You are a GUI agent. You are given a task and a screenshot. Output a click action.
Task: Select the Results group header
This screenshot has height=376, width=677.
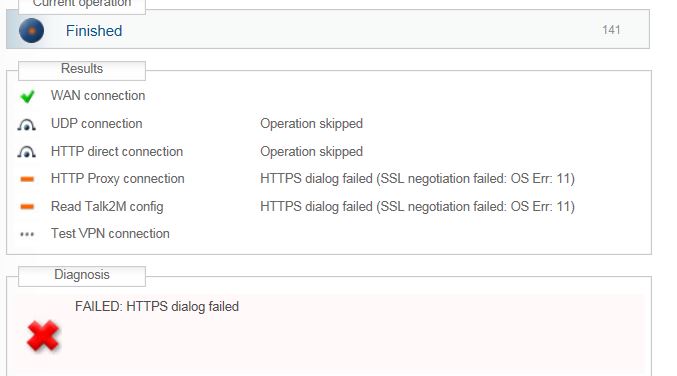(82, 69)
